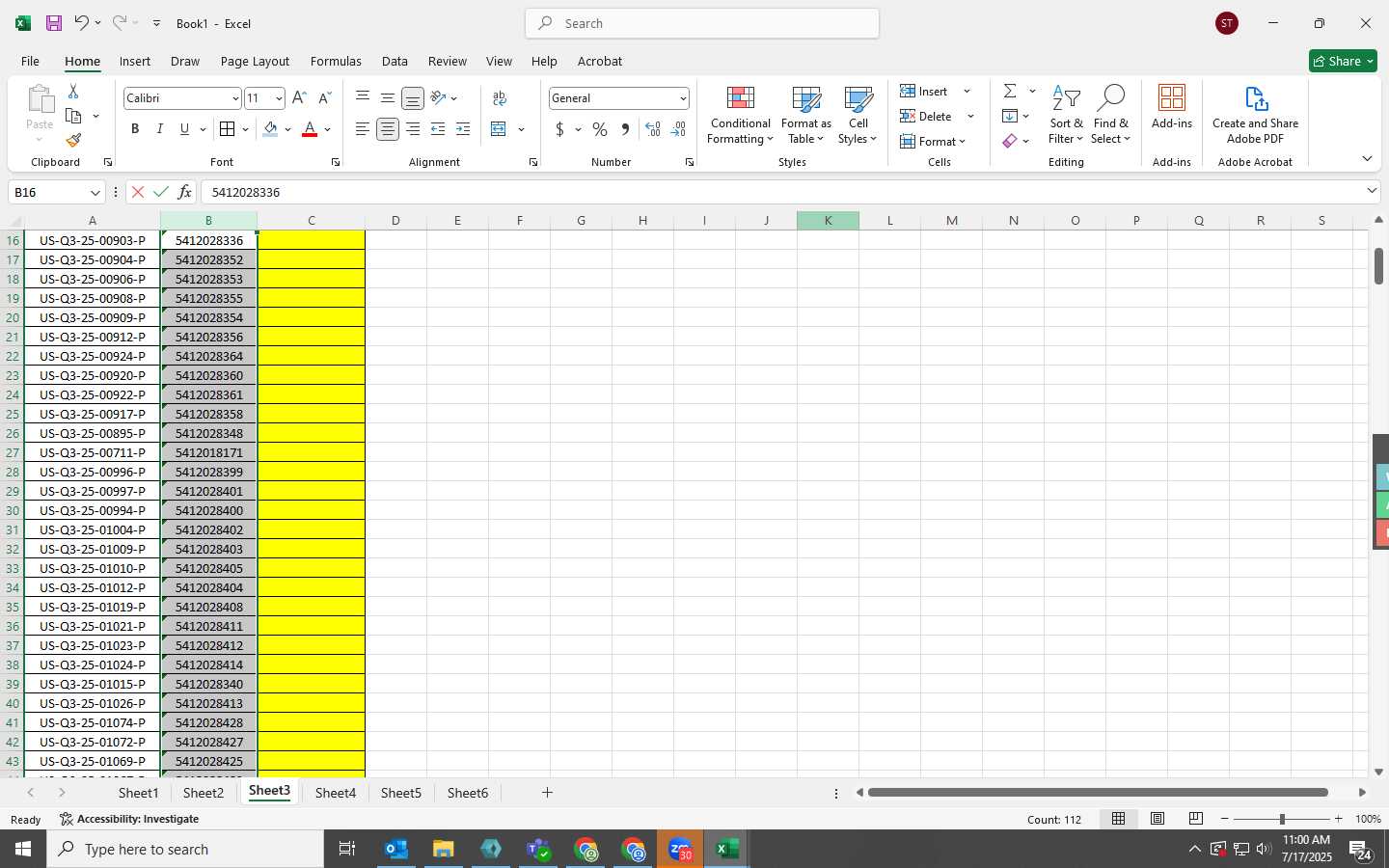Expand the Borders dropdown arrow

[245, 129]
